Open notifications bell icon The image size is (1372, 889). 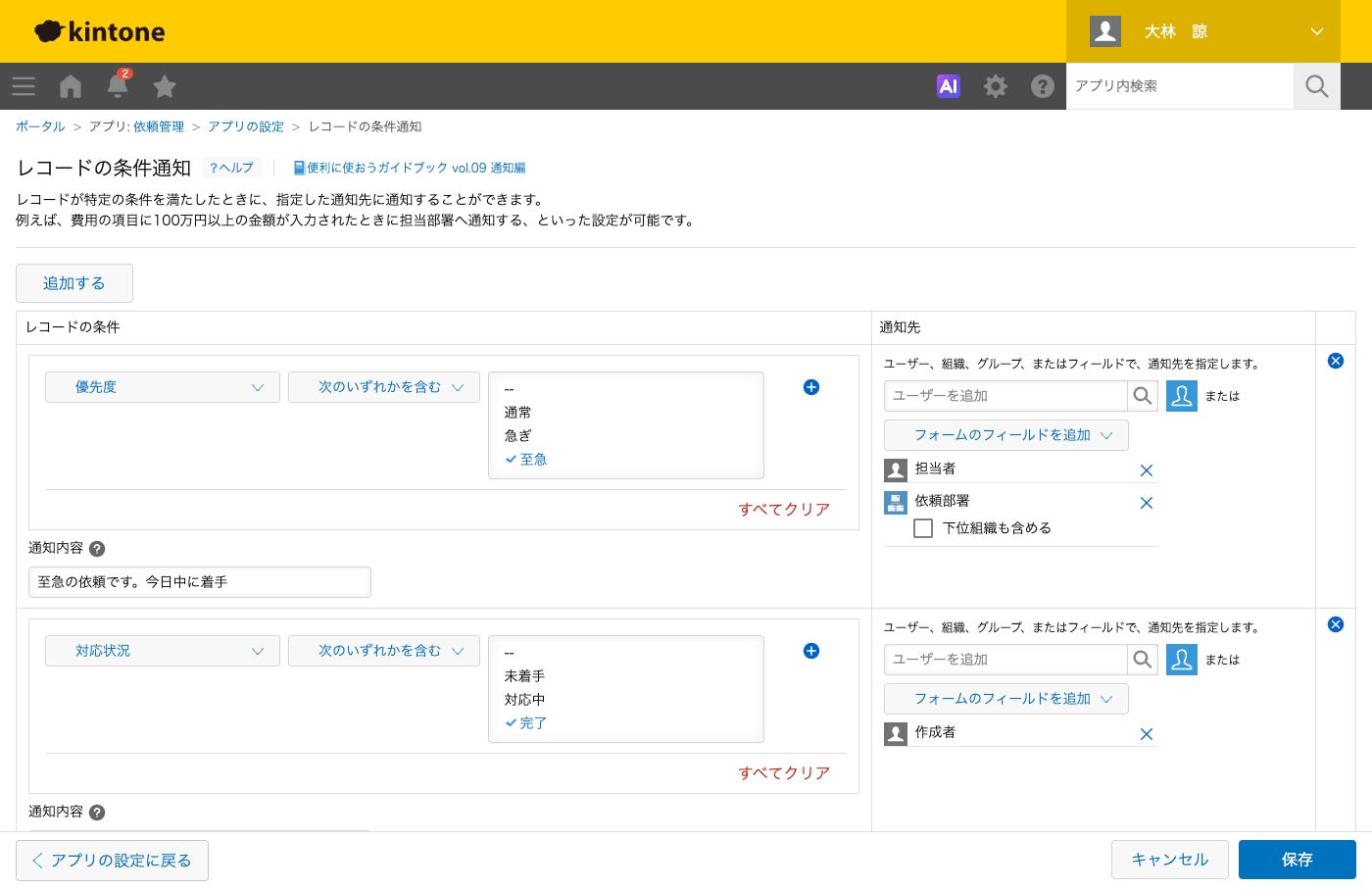[x=118, y=85]
